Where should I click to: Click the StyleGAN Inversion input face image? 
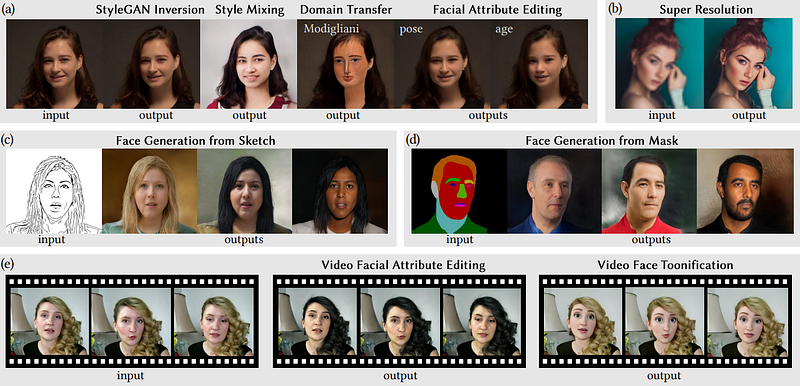click(55, 64)
